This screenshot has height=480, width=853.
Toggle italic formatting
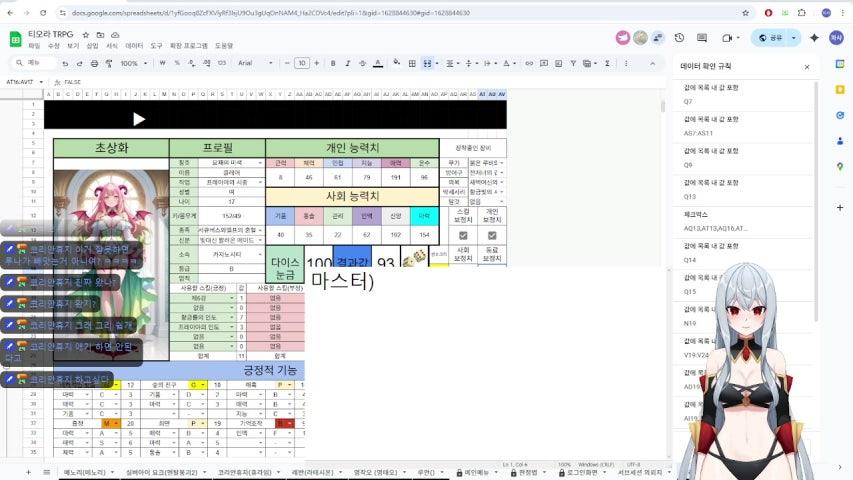[x=348, y=64]
